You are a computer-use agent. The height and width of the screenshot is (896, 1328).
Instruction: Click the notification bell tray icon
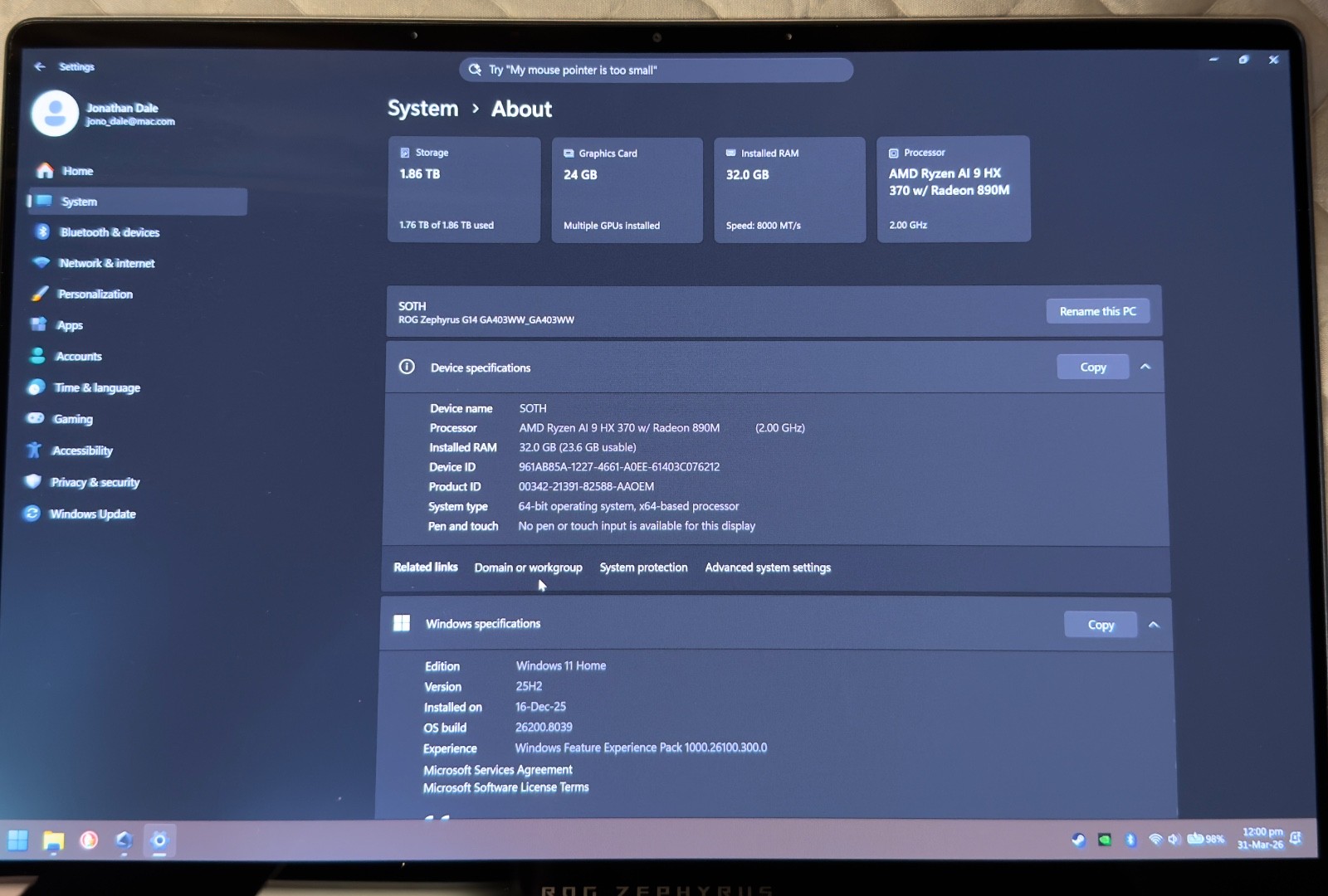tap(1296, 838)
